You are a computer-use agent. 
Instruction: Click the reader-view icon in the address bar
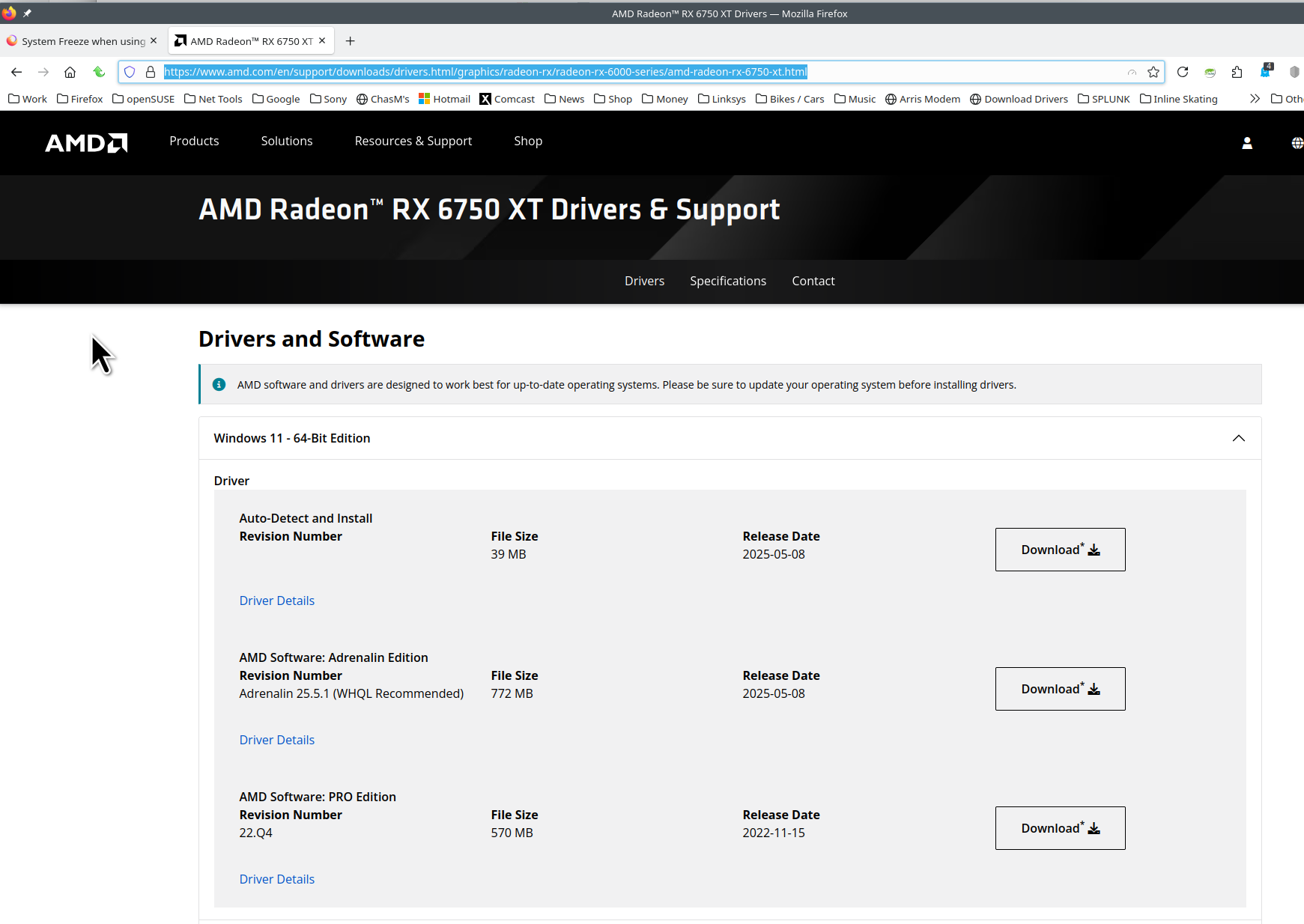(1132, 72)
